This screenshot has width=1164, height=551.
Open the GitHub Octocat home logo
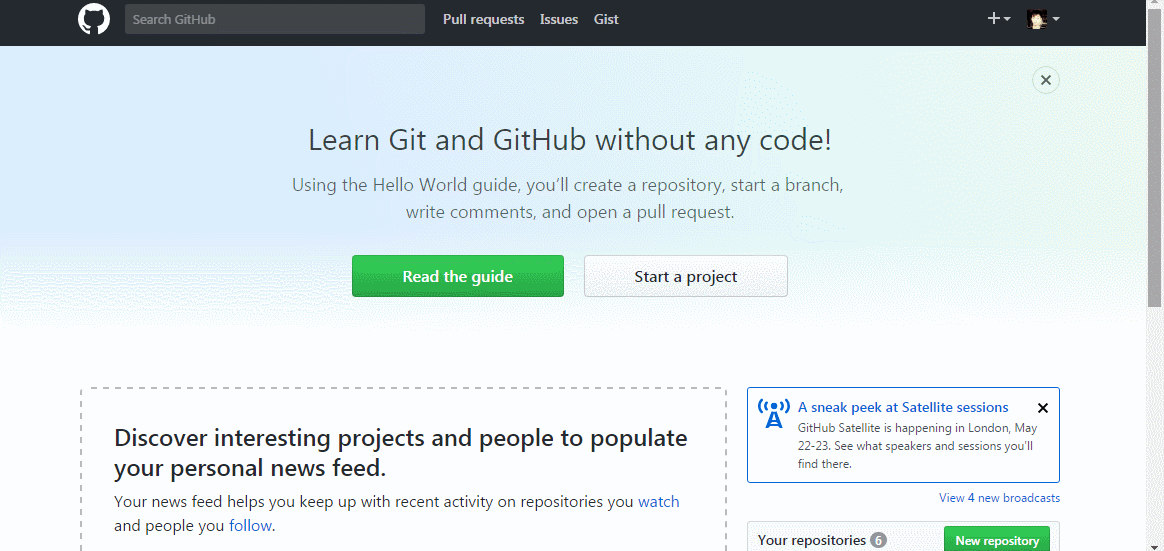point(94,19)
